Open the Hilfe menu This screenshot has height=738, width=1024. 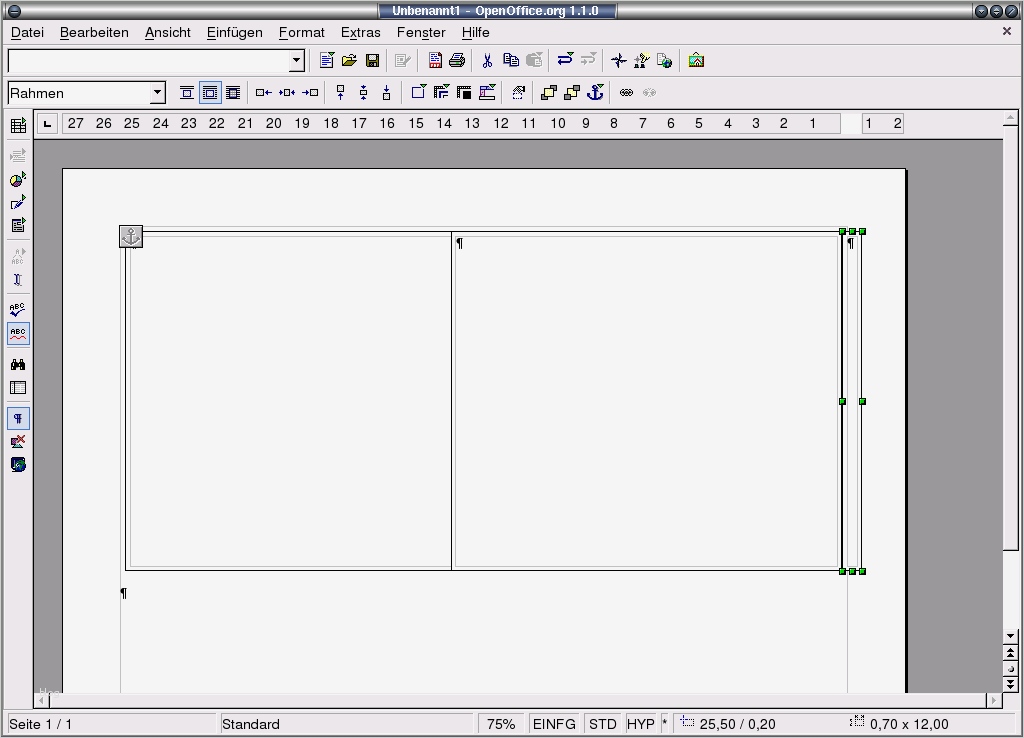[475, 33]
